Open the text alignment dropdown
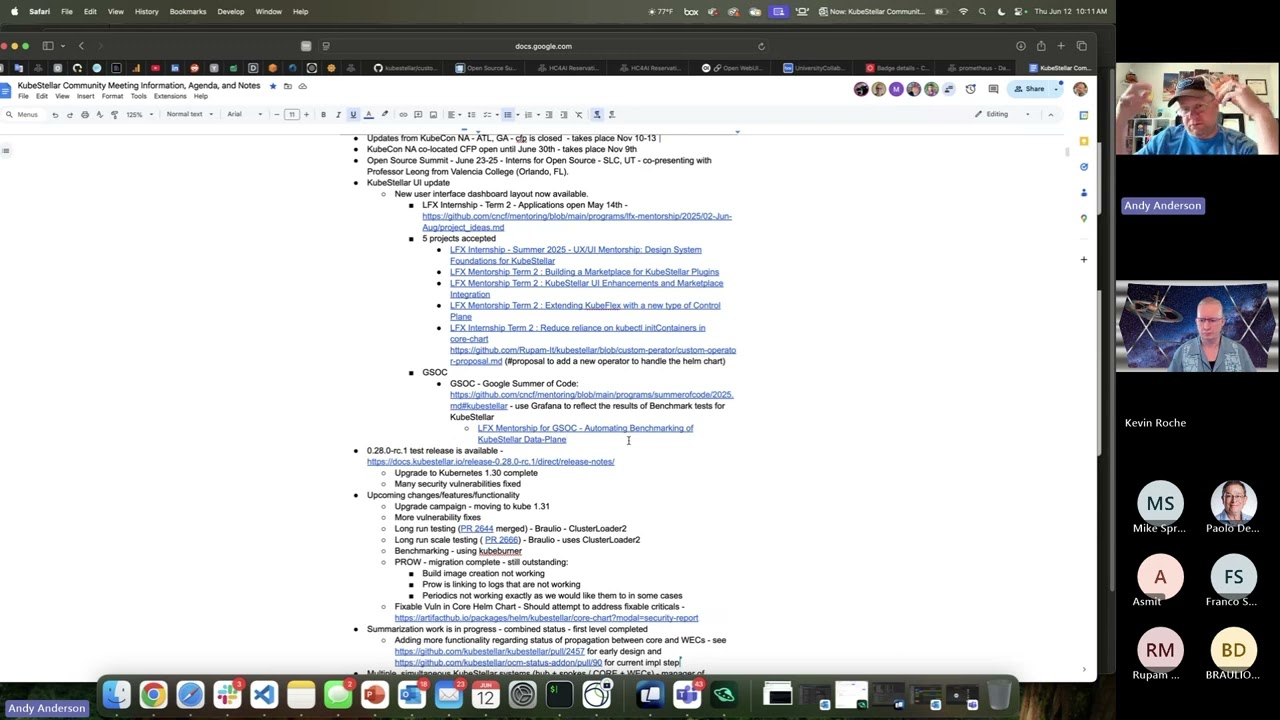Screen dimensions: 1280x720 (453, 114)
